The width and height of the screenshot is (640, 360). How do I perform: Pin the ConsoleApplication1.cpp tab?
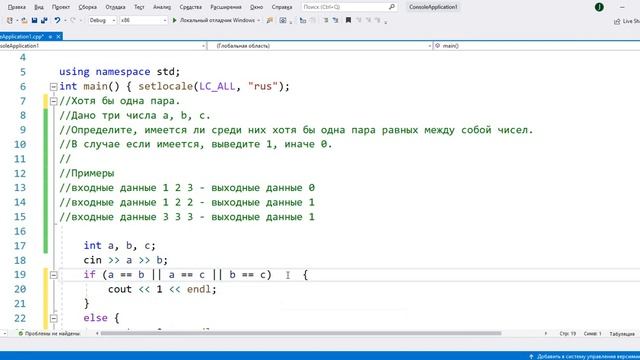tap(51, 36)
